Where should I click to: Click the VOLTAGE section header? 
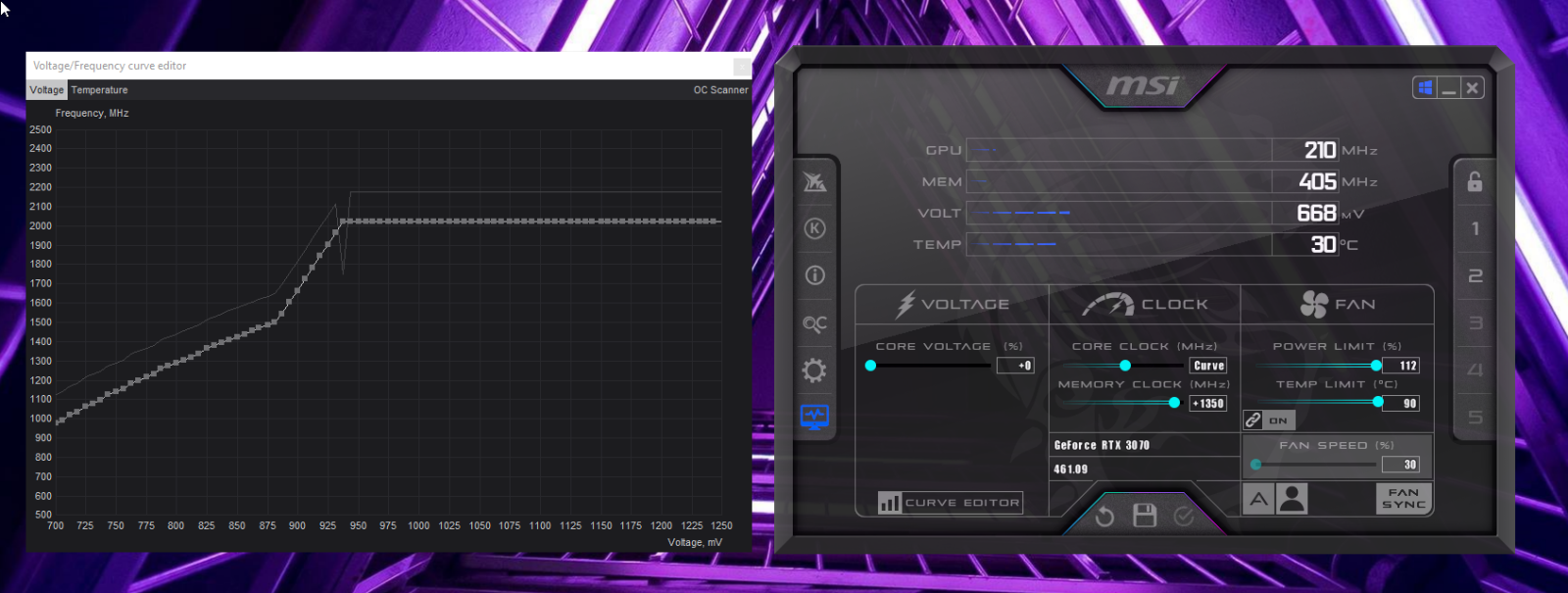click(952, 305)
